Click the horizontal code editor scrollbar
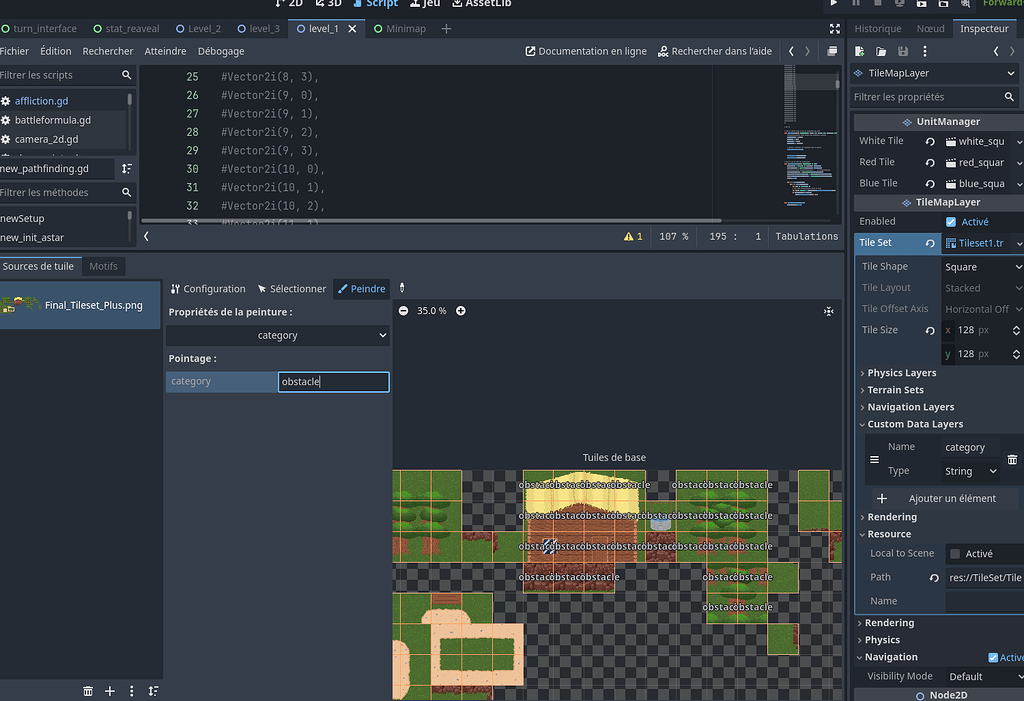 coord(431,221)
